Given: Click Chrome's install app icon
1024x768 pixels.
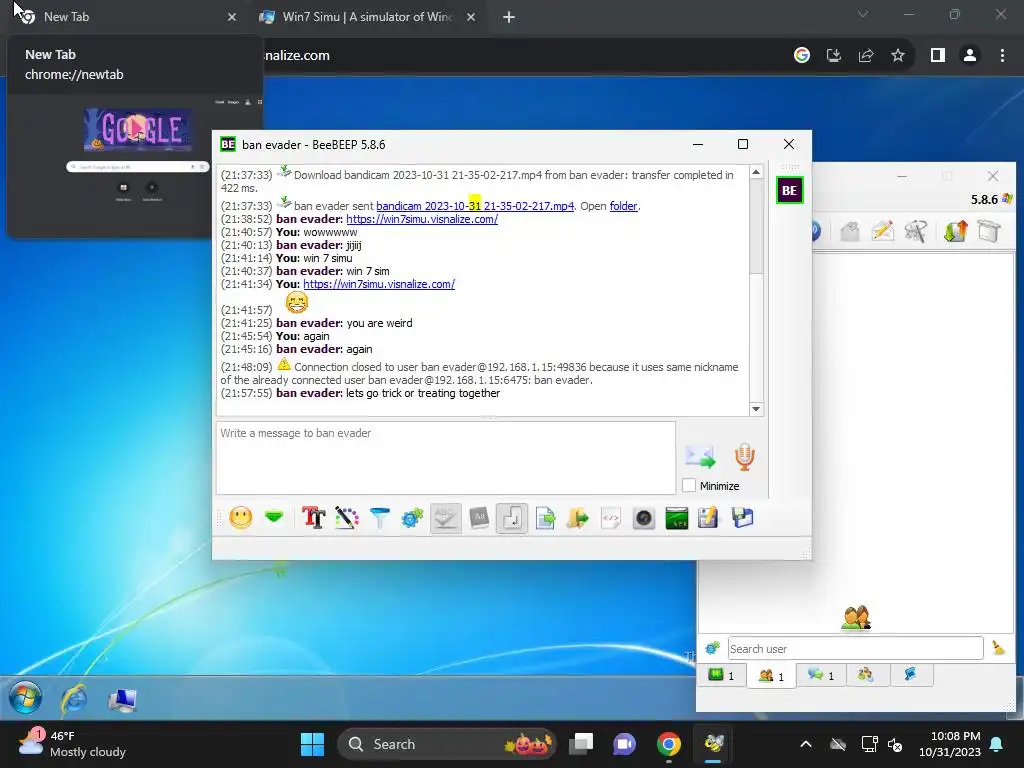Looking at the screenshot, I should click(x=834, y=56).
